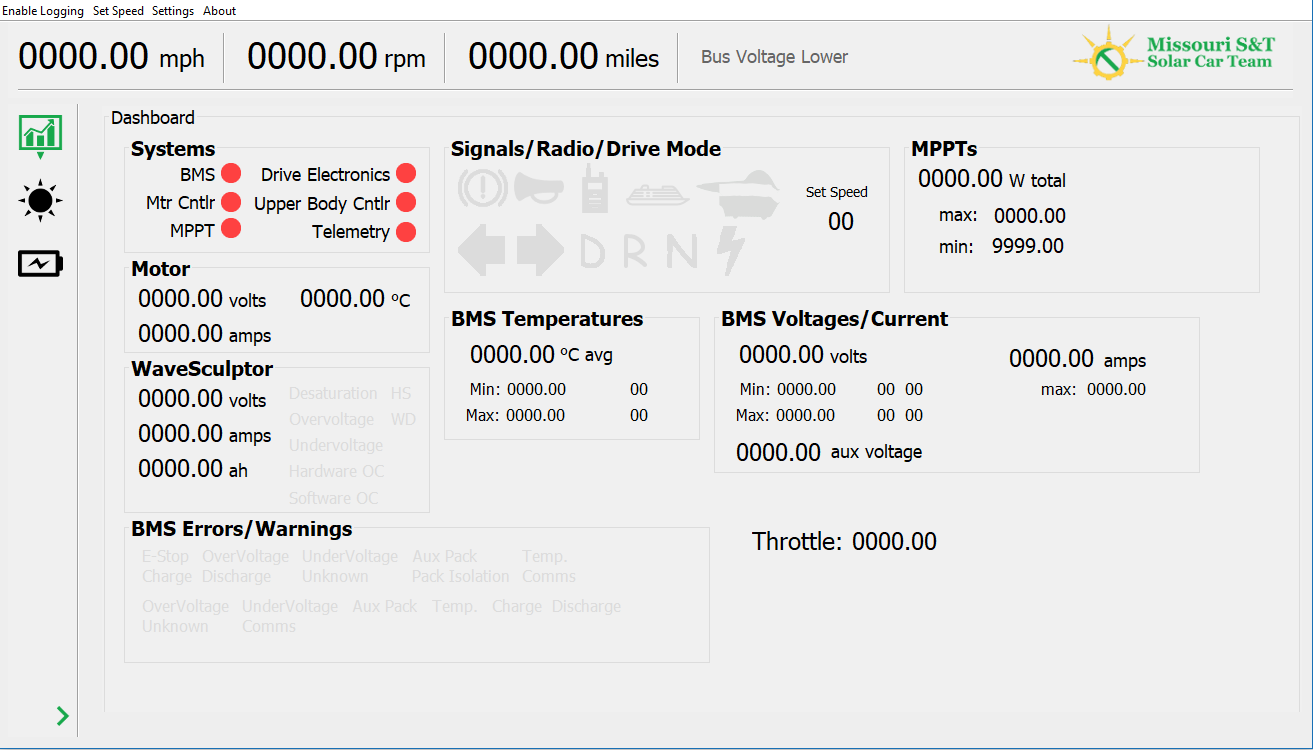
Task: Click the lightning bolt indicator
Action: [732, 250]
